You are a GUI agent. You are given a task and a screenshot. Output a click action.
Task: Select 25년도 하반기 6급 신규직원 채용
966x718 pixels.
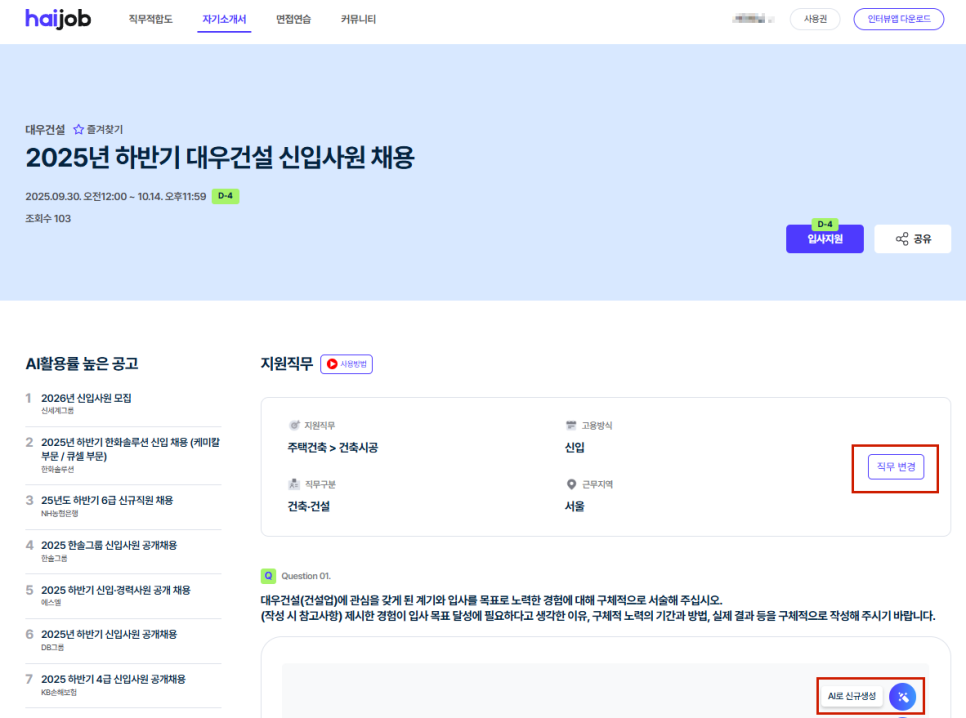click(x=107, y=500)
